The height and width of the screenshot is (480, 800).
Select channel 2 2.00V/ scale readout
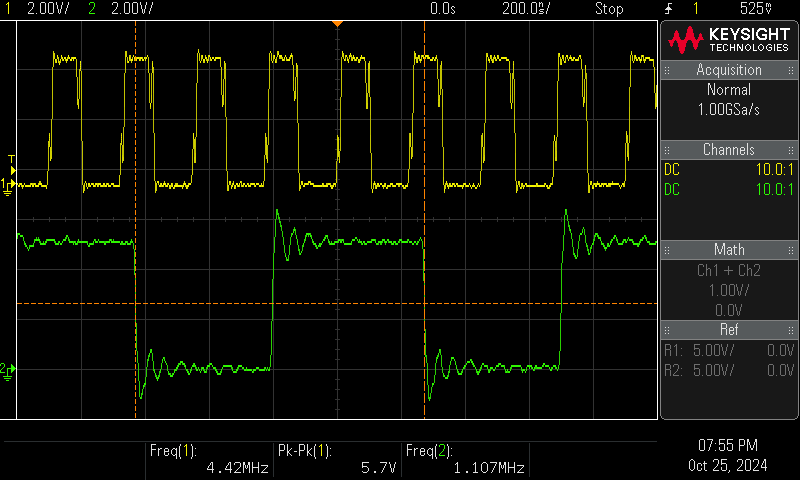[132, 8]
